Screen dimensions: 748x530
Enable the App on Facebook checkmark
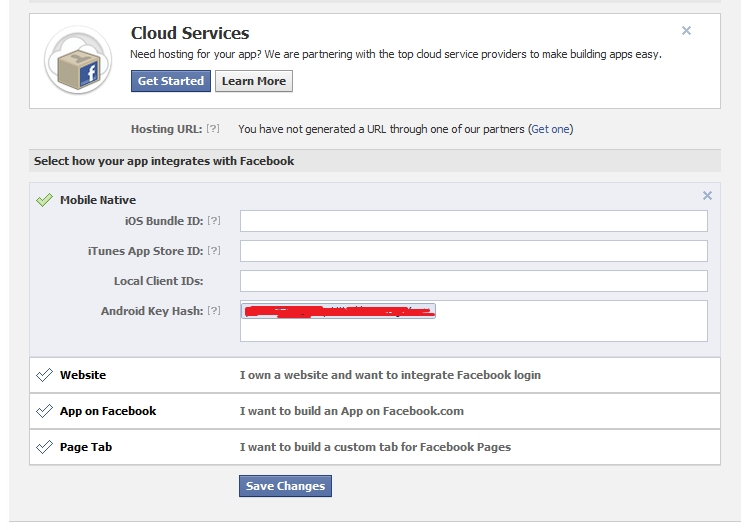click(x=44, y=411)
